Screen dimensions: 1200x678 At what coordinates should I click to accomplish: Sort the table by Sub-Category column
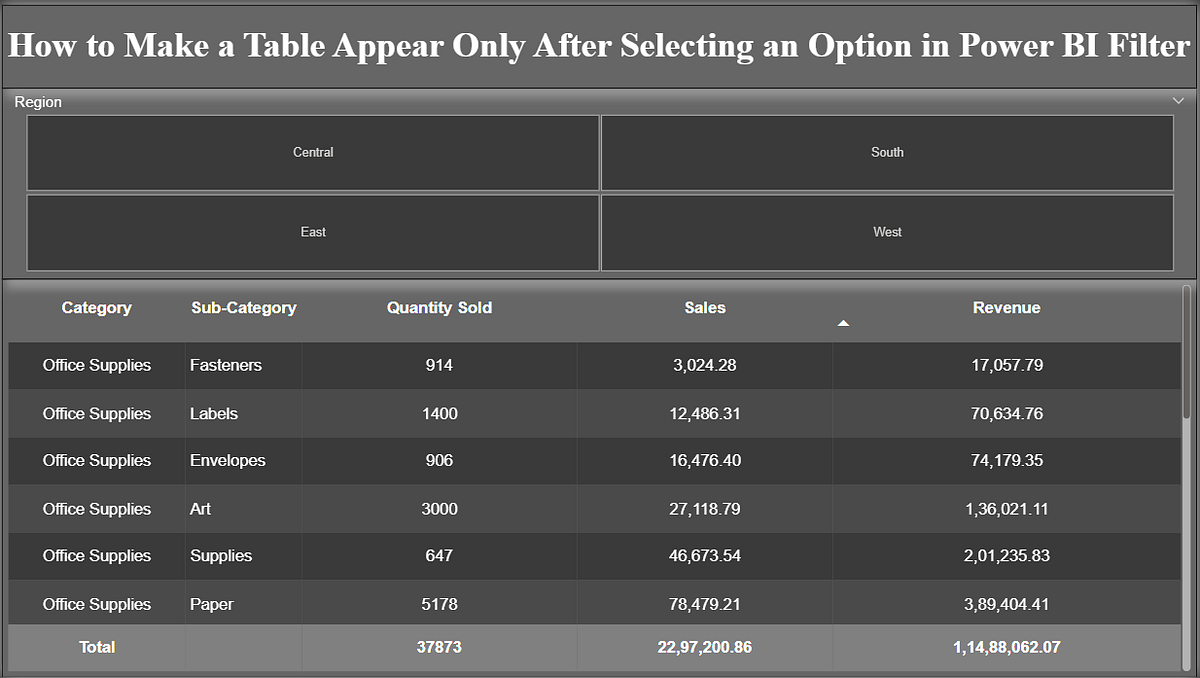point(243,308)
